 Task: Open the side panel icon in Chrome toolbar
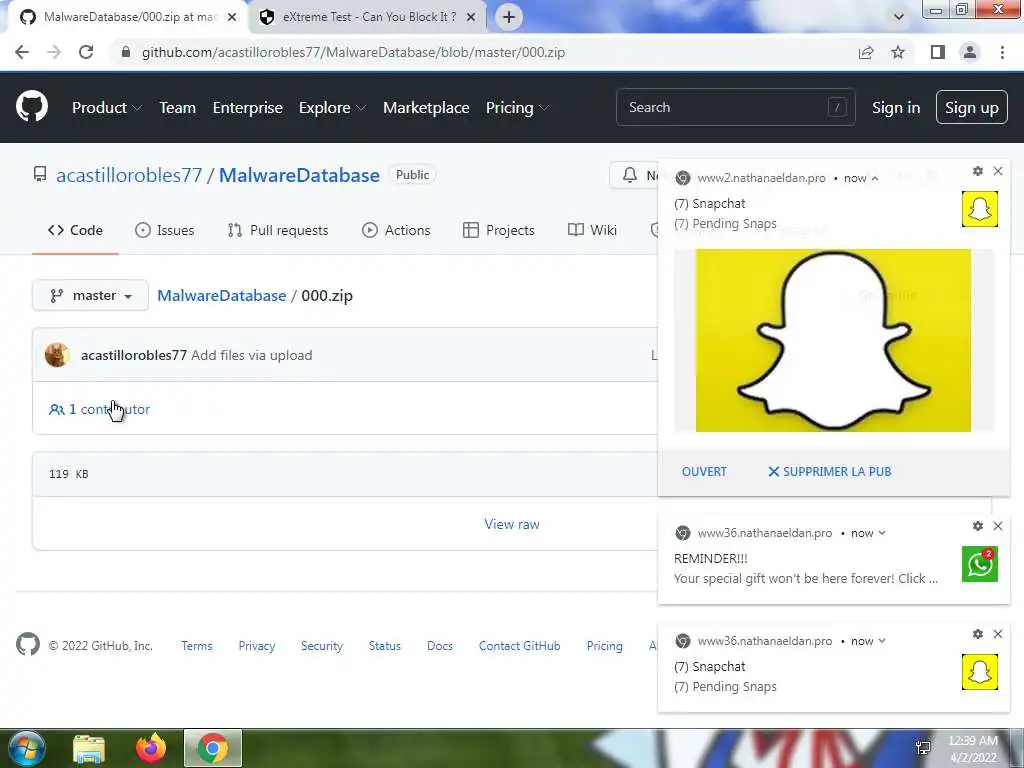(938, 52)
